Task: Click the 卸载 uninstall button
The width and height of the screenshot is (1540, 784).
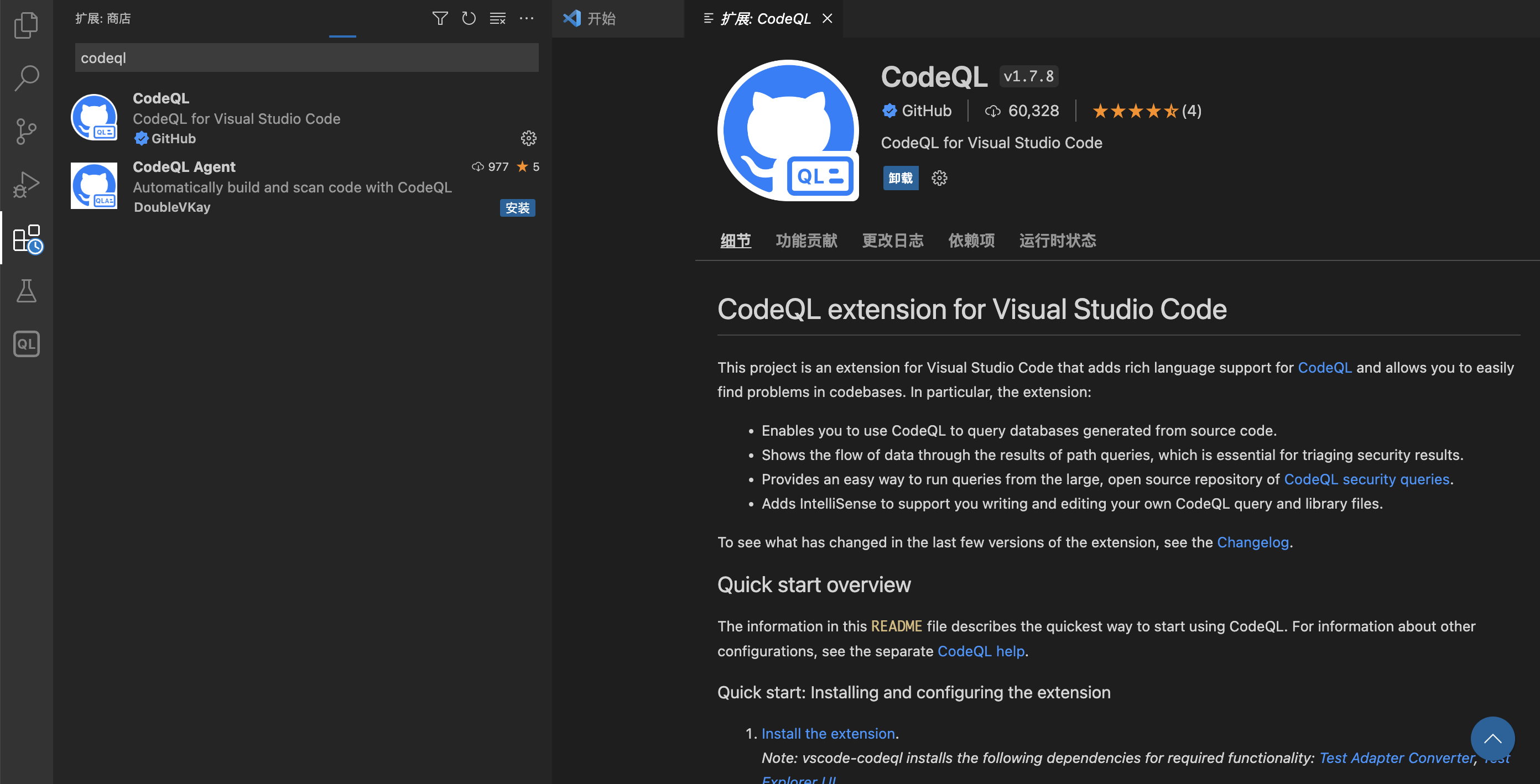Action: (x=901, y=178)
